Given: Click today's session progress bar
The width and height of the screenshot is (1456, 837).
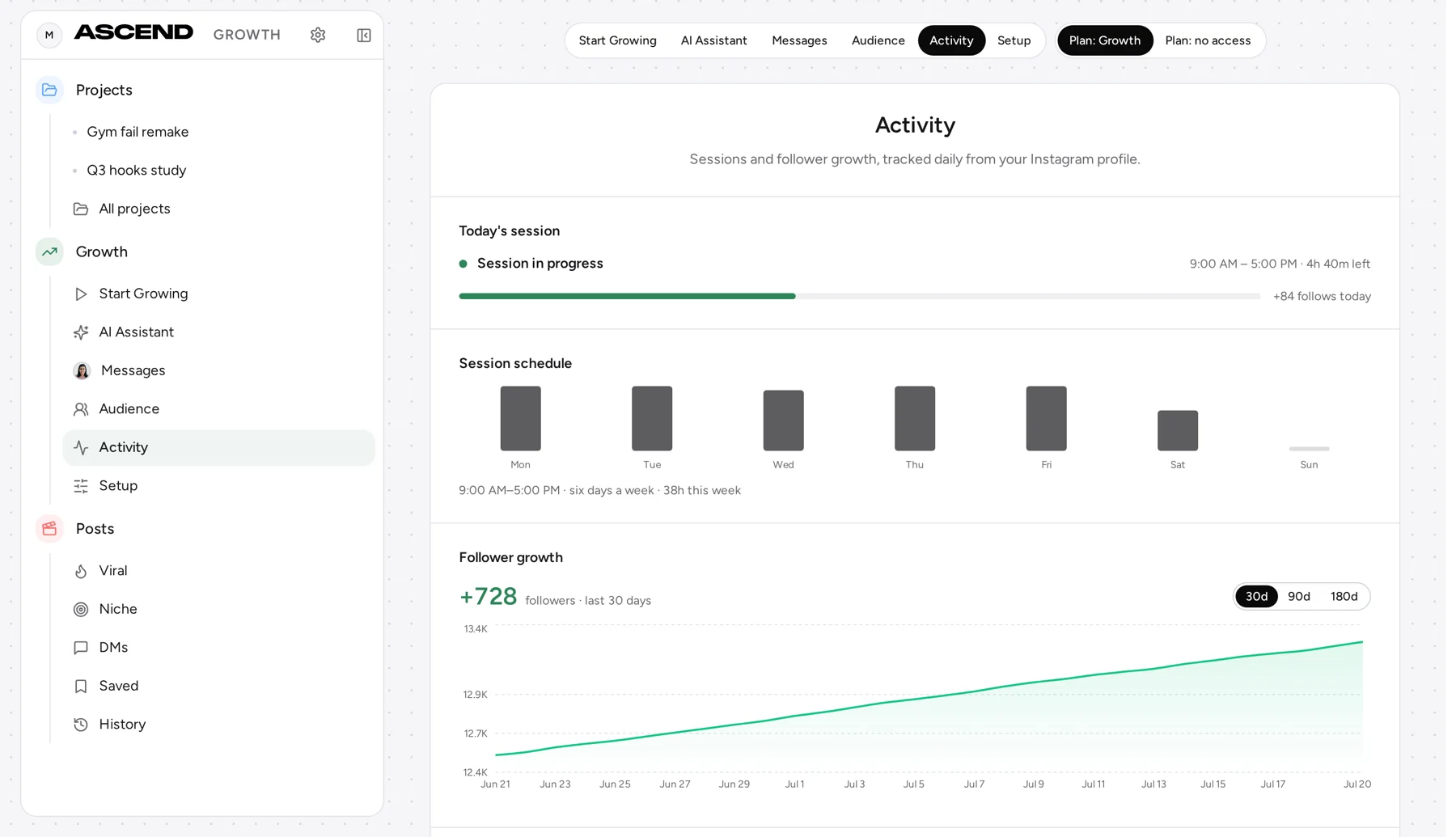Looking at the screenshot, I should pyautogui.click(x=860, y=297).
